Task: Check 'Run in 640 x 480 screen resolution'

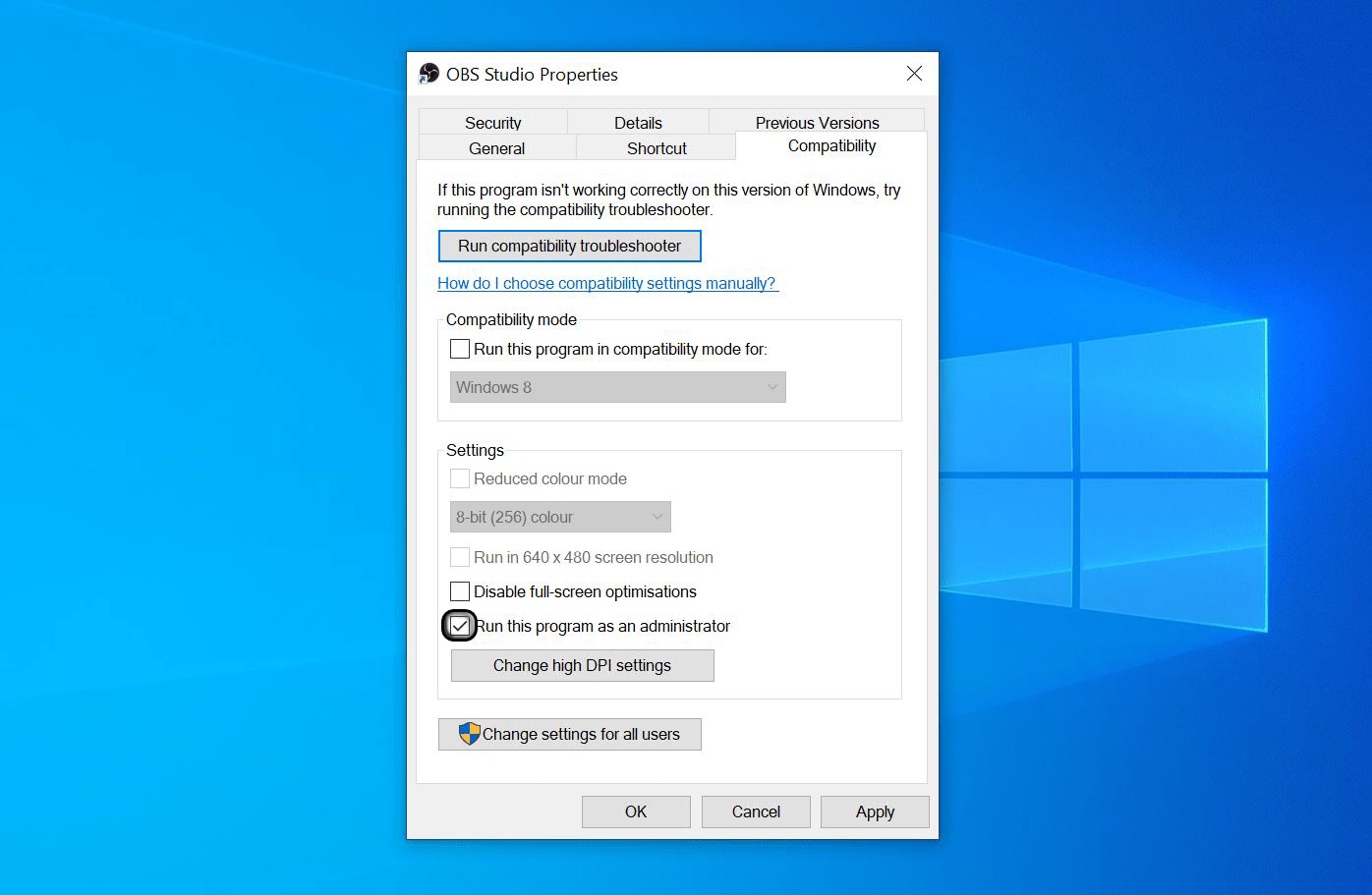Action: point(459,557)
